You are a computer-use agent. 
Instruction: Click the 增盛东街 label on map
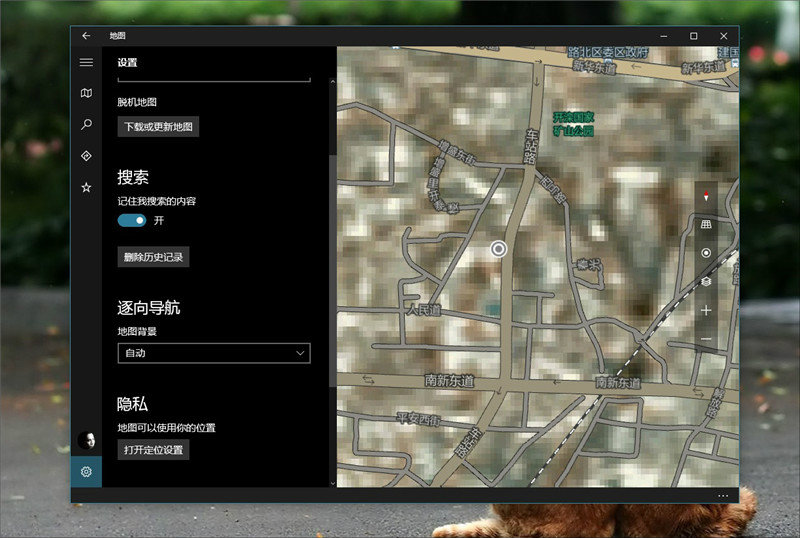(x=457, y=152)
